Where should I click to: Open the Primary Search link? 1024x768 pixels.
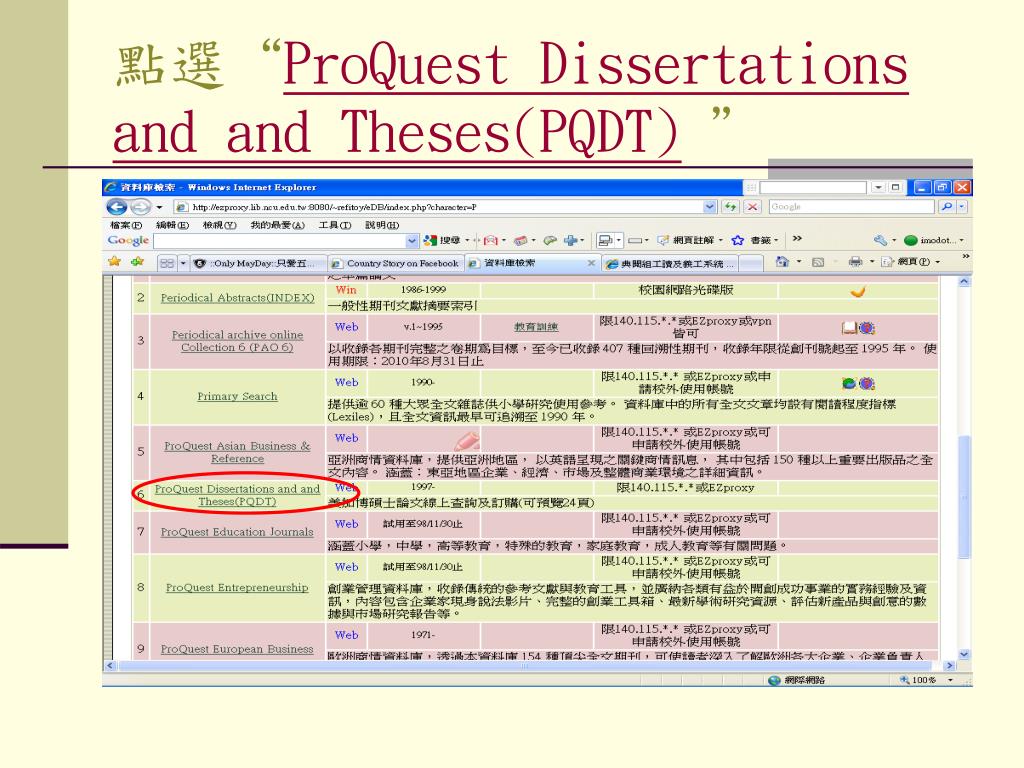[237, 396]
